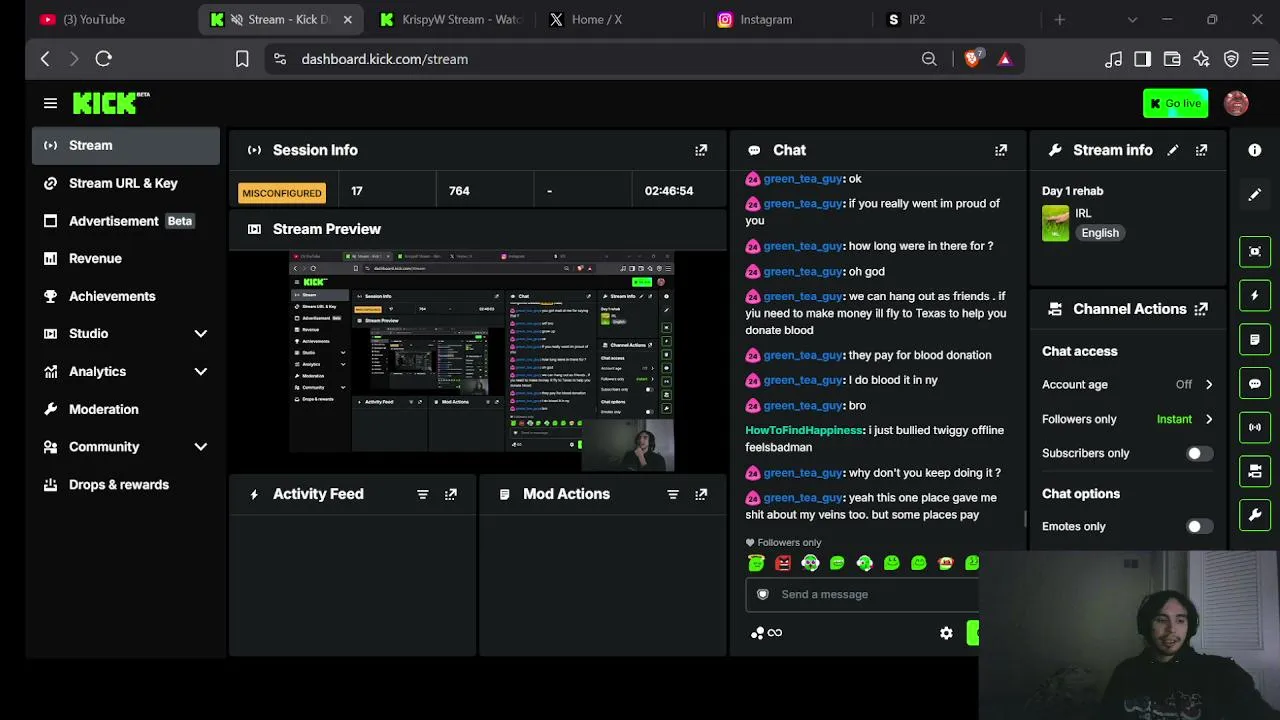
Task: Open Brave VPN shield icon
Action: coord(1231,59)
